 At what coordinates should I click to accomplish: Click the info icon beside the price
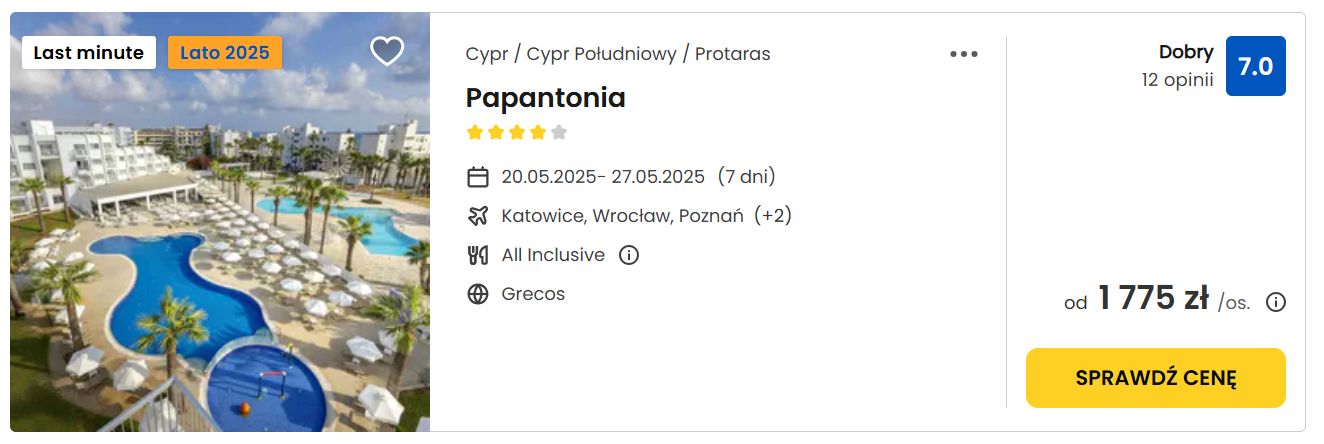click(1276, 302)
